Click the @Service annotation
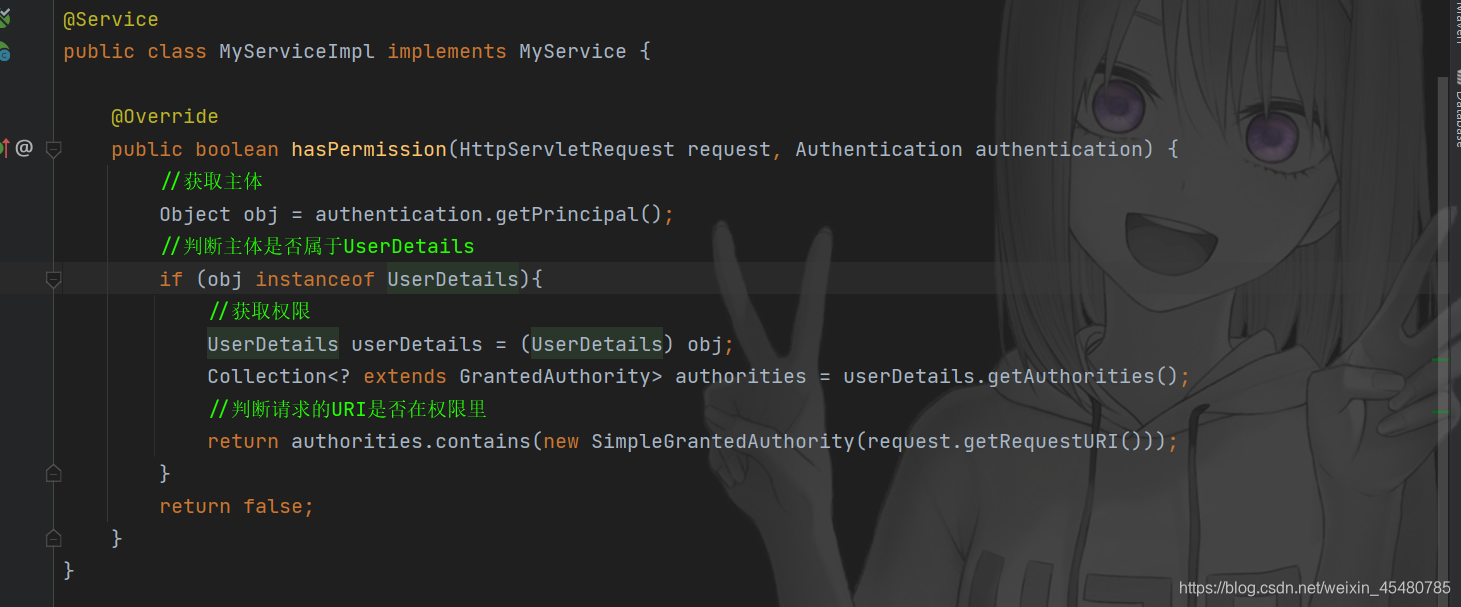Image resolution: width=1461 pixels, height=607 pixels. click(111, 19)
